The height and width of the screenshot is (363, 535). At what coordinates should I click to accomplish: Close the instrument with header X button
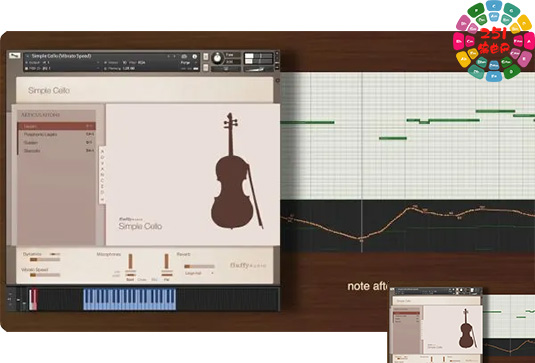[277, 53]
